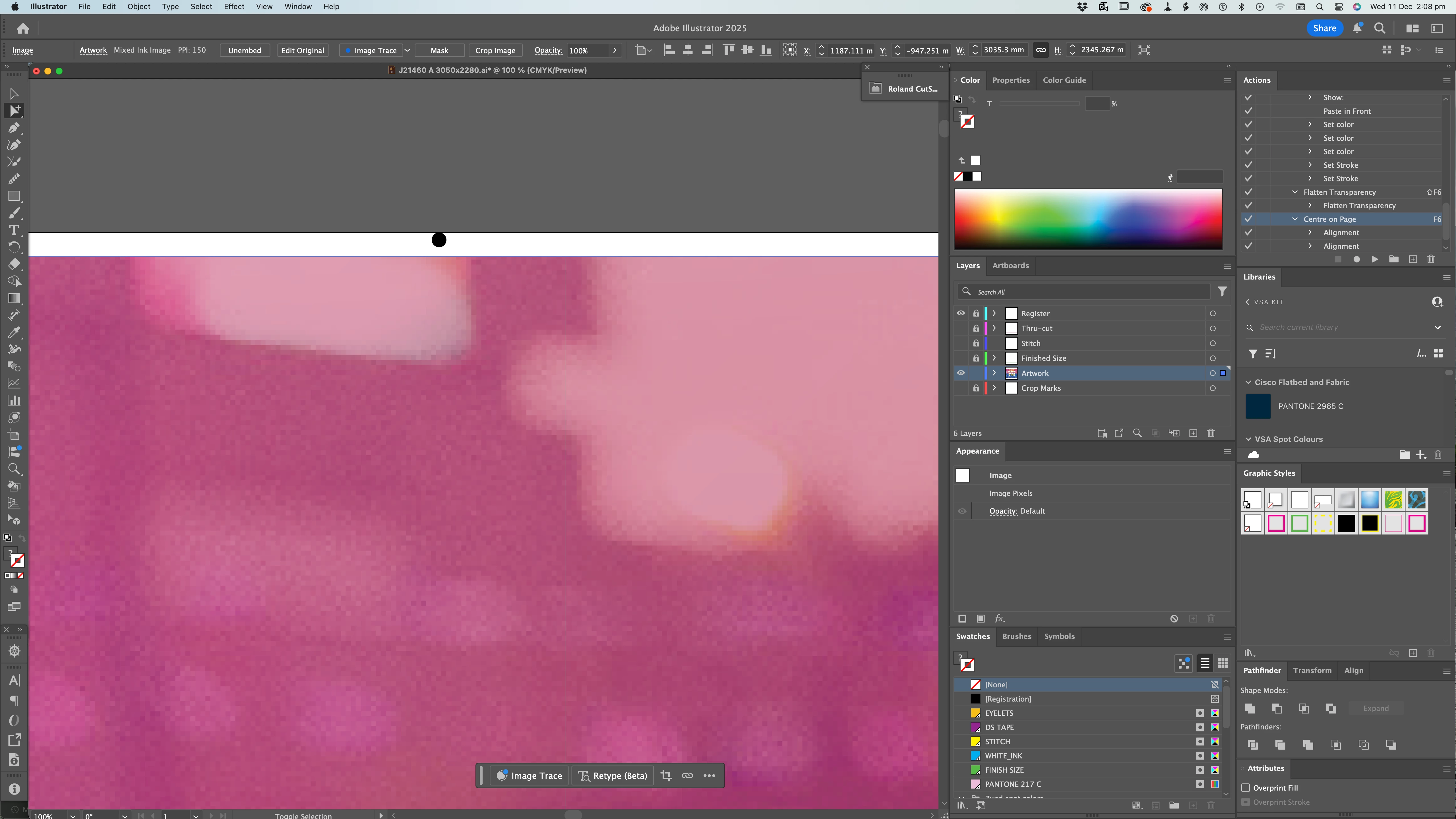The height and width of the screenshot is (819, 1456).
Task: Click Create New Layer icon in Layers panel
Action: point(1193,433)
